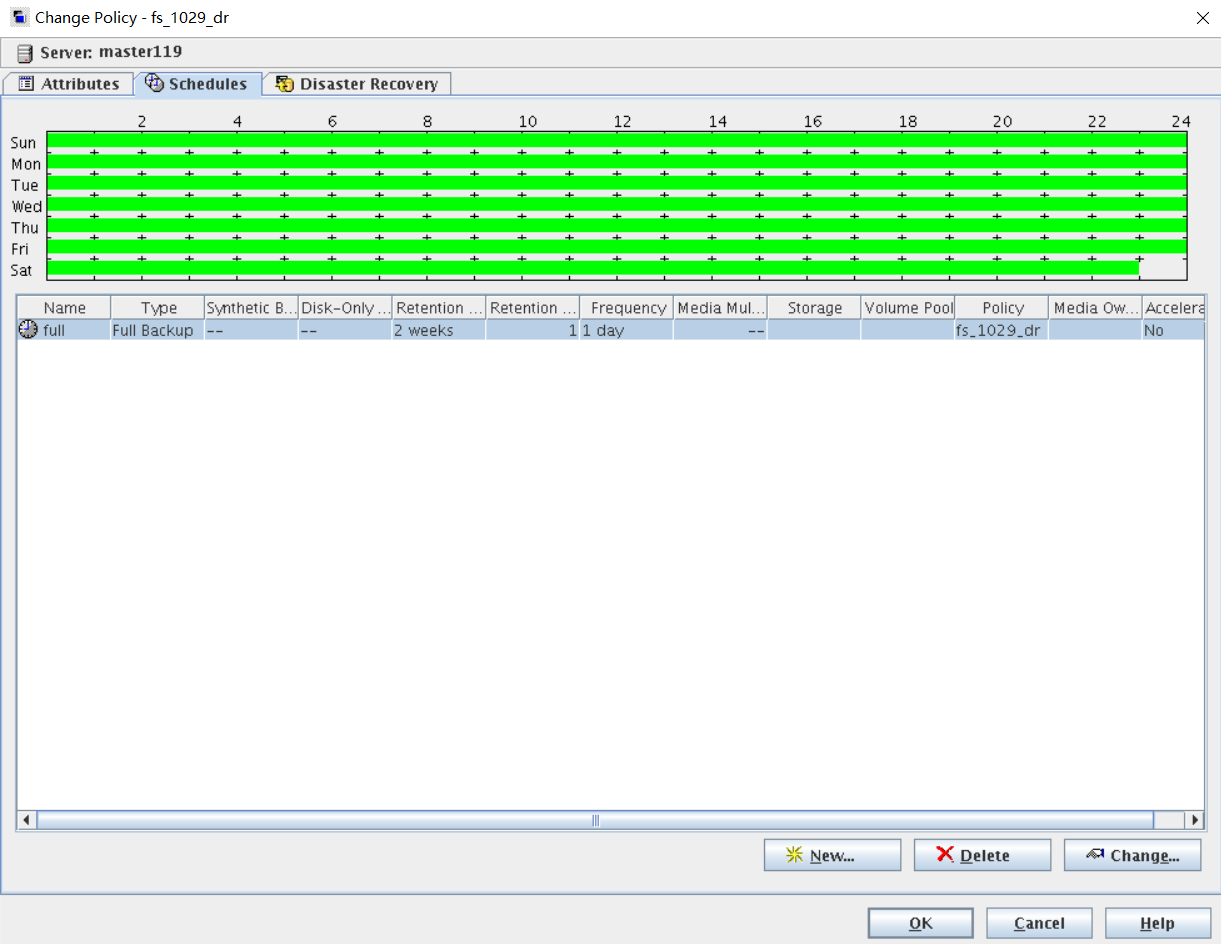Open the Change schedule dialog

[1132, 855]
